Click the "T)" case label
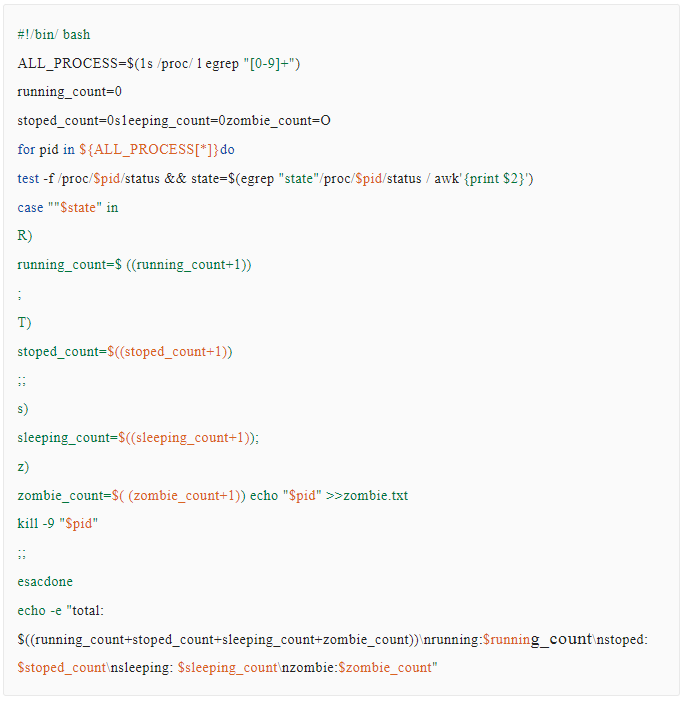The height and width of the screenshot is (701, 682). pos(24,323)
